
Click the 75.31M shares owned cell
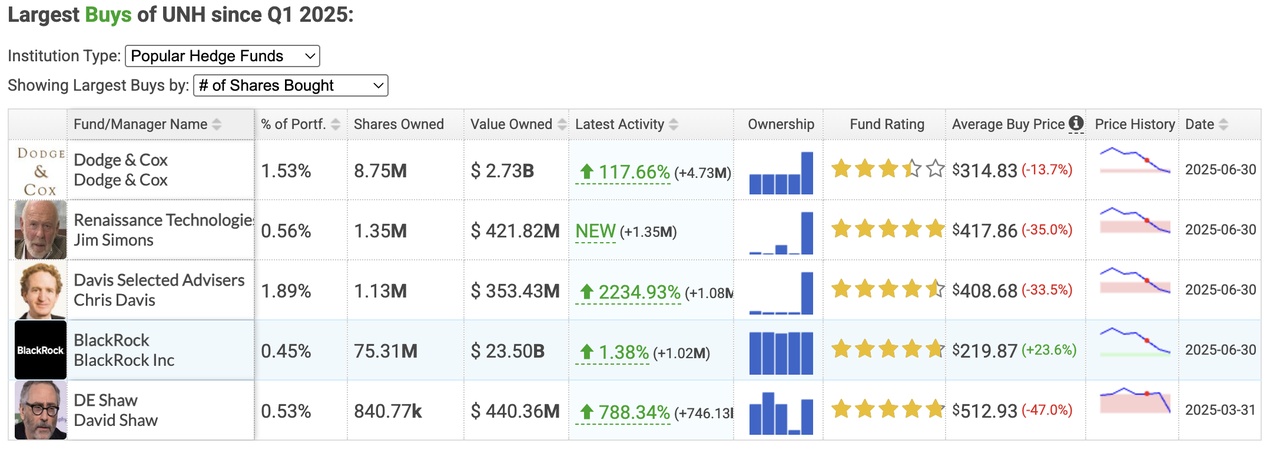tap(386, 351)
